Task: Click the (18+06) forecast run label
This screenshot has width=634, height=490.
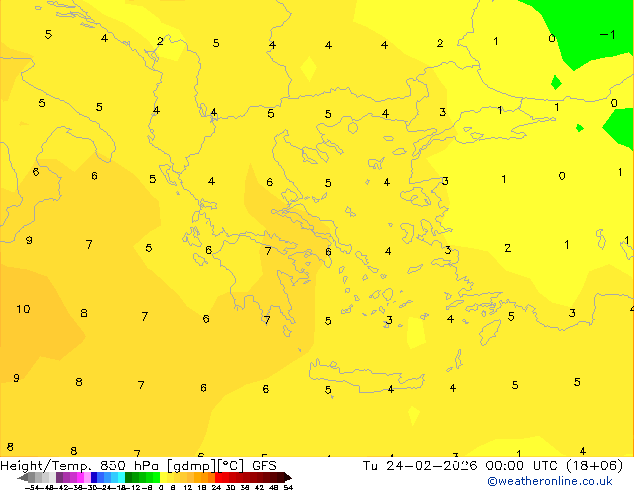Action: pyautogui.click(x=594, y=466)
